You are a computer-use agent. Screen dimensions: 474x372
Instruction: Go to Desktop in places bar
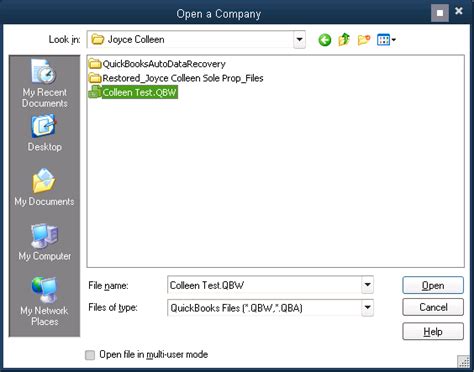point(44,133)
